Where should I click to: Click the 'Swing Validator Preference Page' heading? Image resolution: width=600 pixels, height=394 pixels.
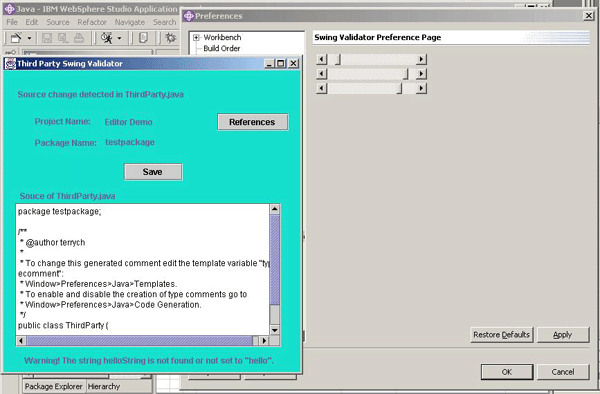378,37
